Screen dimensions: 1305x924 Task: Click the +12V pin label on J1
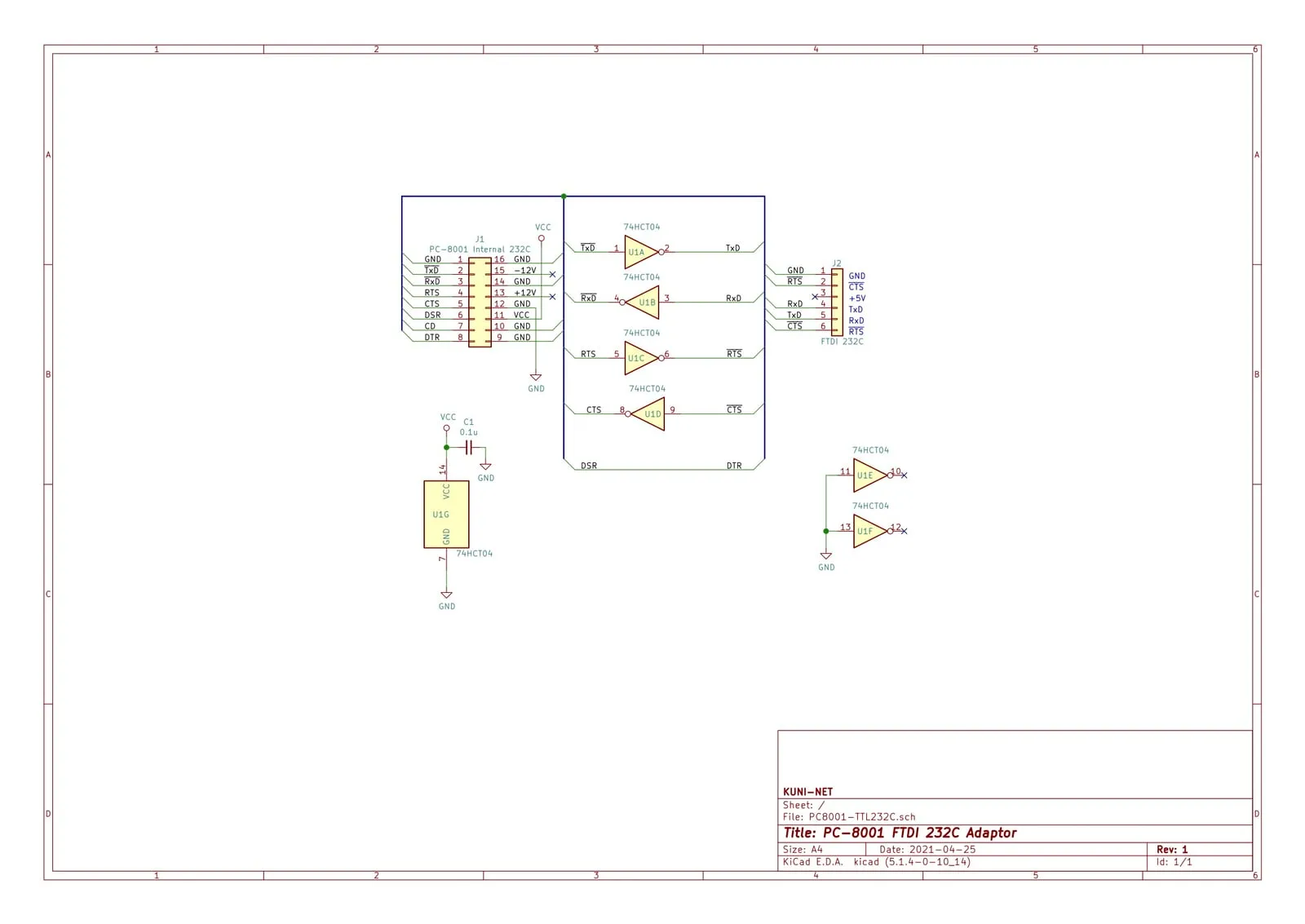pos(525,293)
